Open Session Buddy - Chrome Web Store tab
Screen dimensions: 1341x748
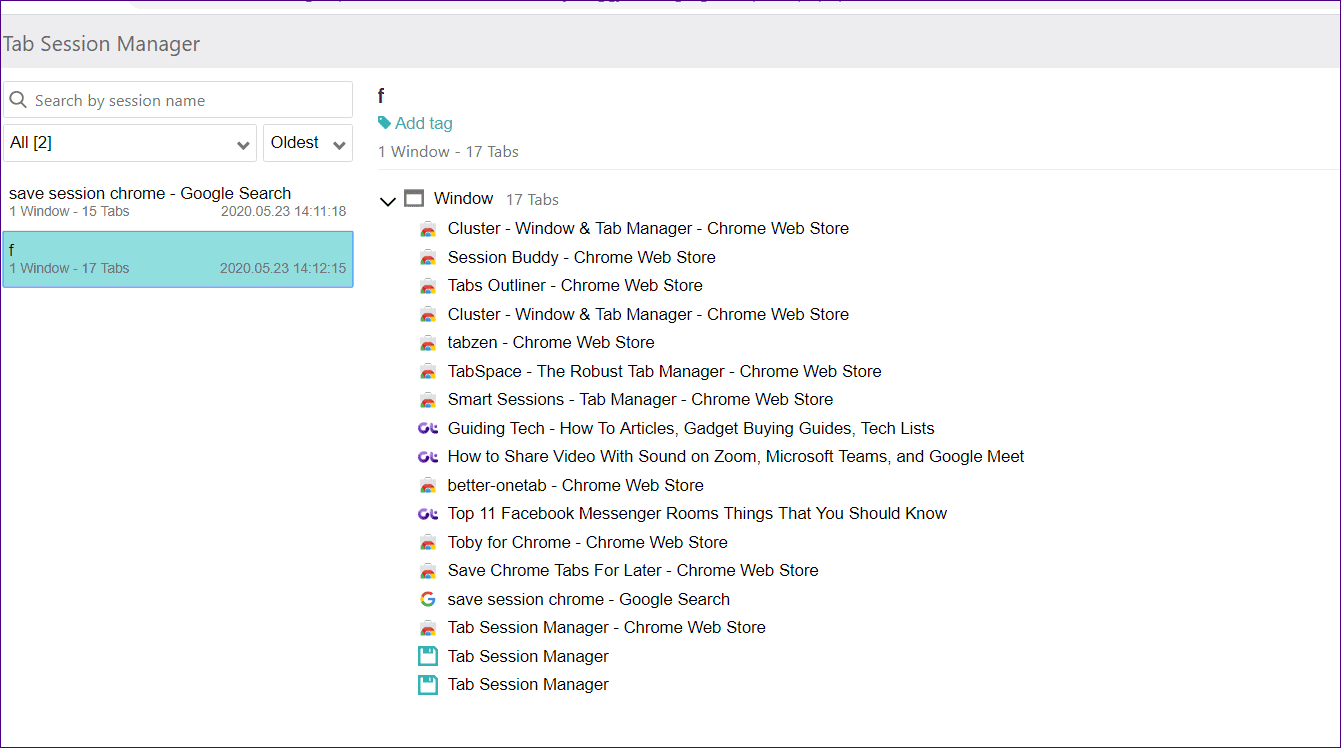tap(581, 257)
